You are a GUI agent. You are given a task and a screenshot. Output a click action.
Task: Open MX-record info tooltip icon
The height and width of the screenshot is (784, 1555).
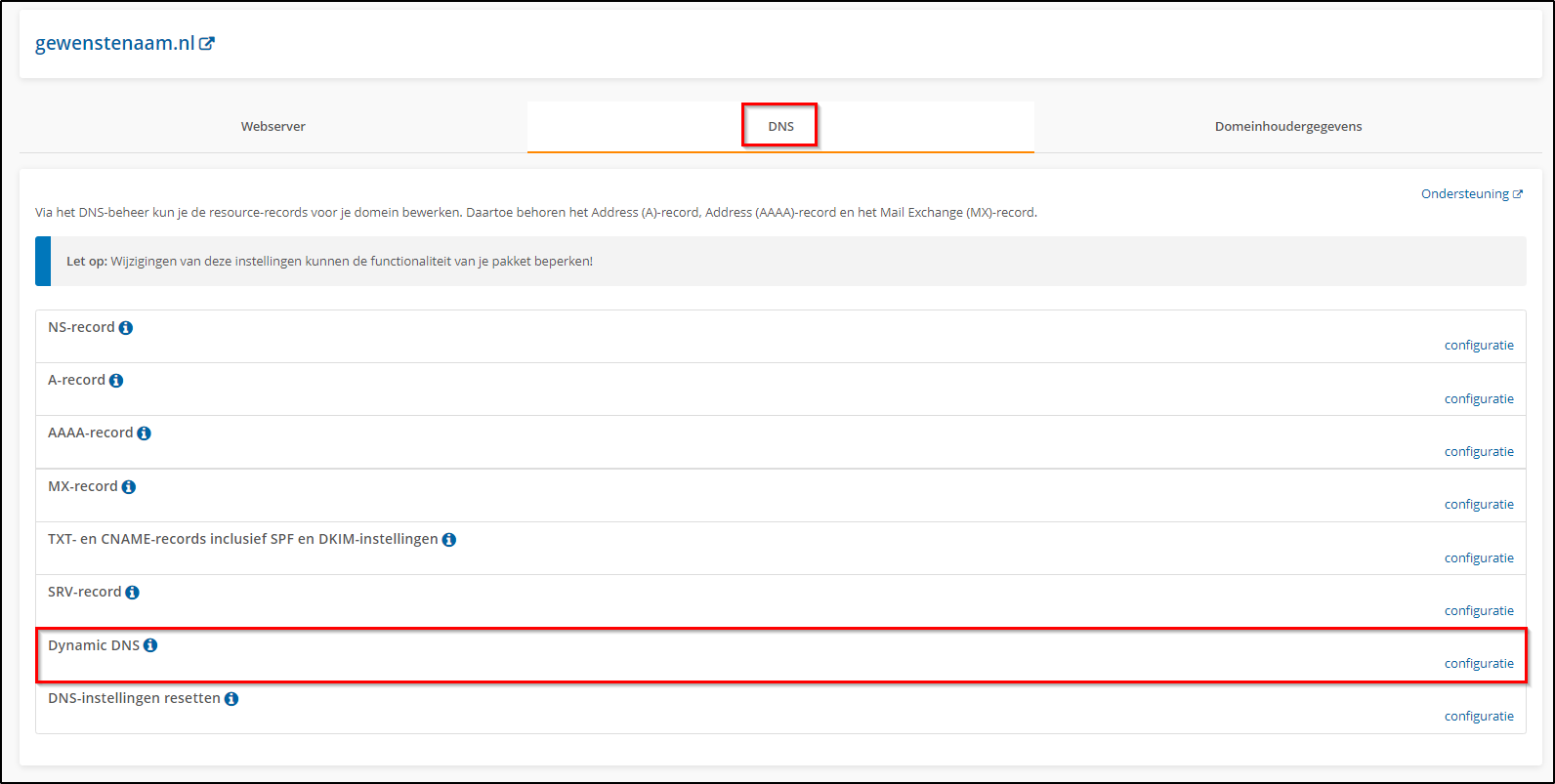(128, 486)
